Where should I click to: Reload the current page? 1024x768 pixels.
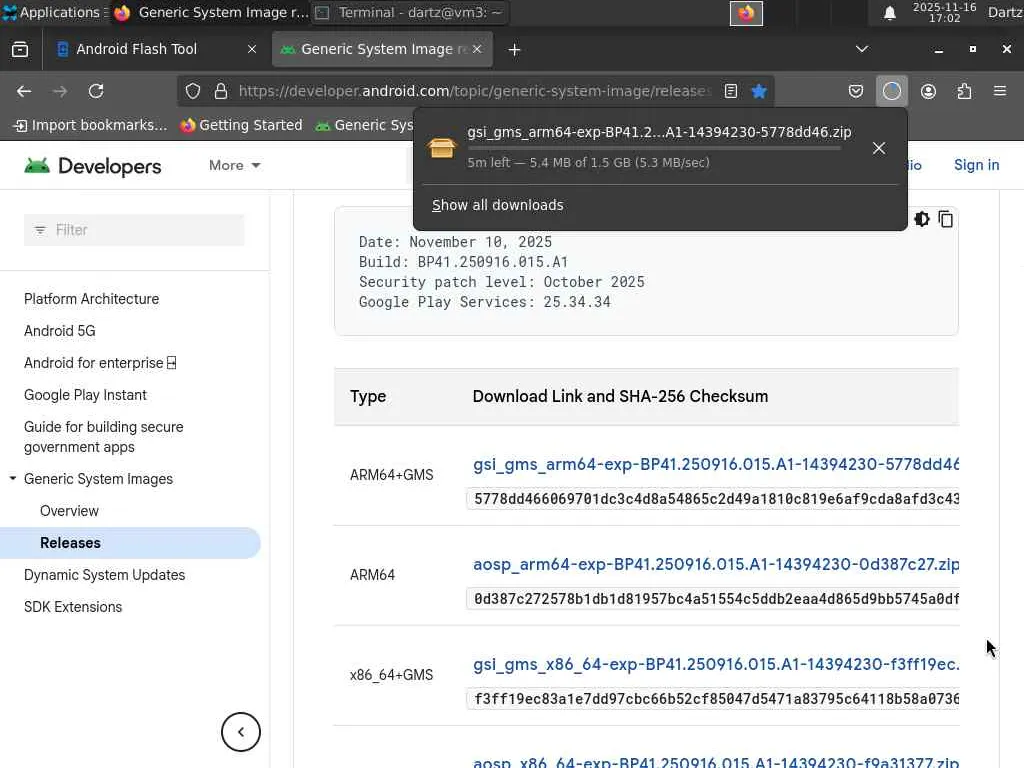(96, 91)
